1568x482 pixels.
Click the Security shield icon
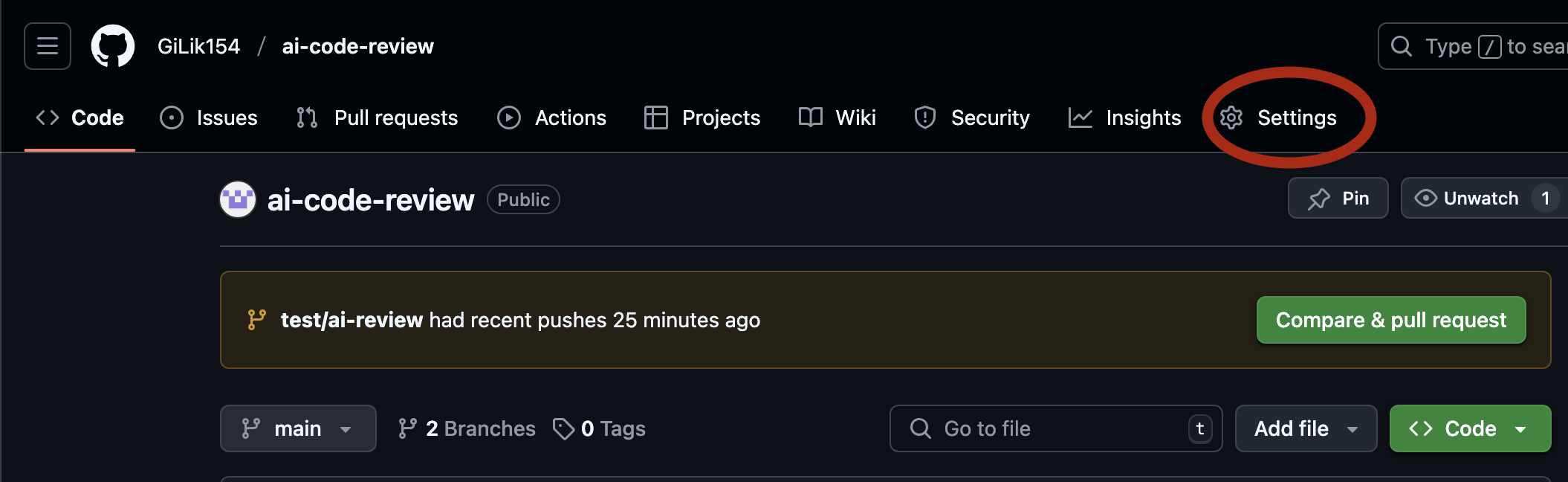pyautogui.click(x=925, y=118)
